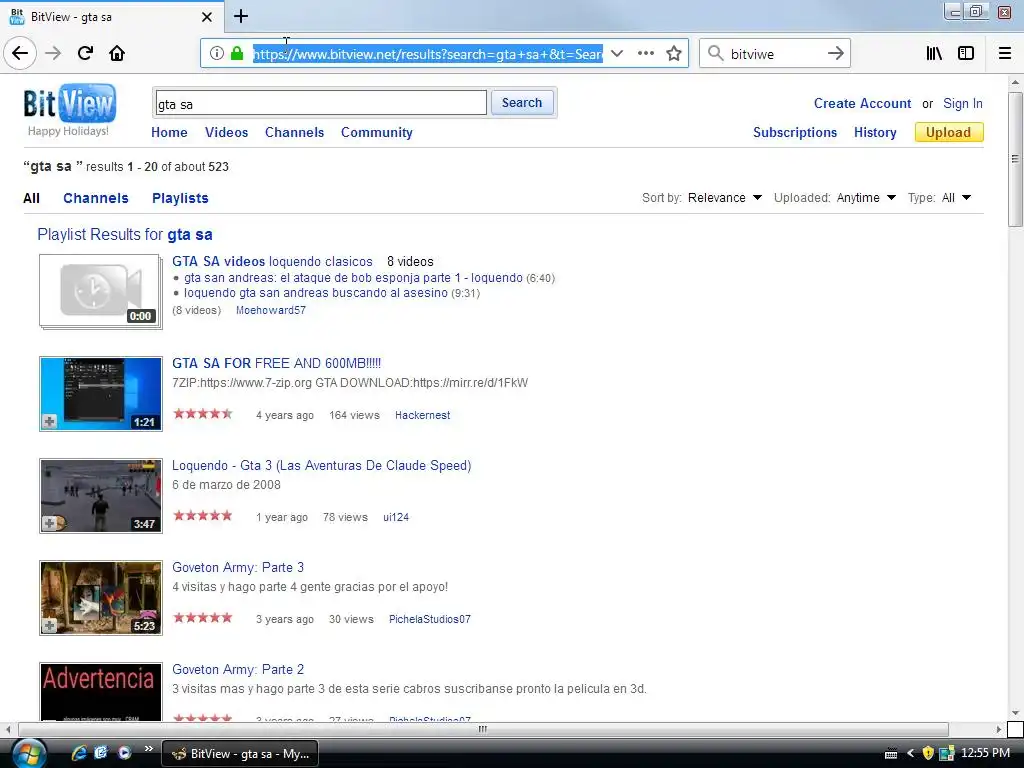Image resolution: width=1024 pixels, height=768 pixels.
Task: Launch Internet Explorer from quick launch
Action: [78, 753]
